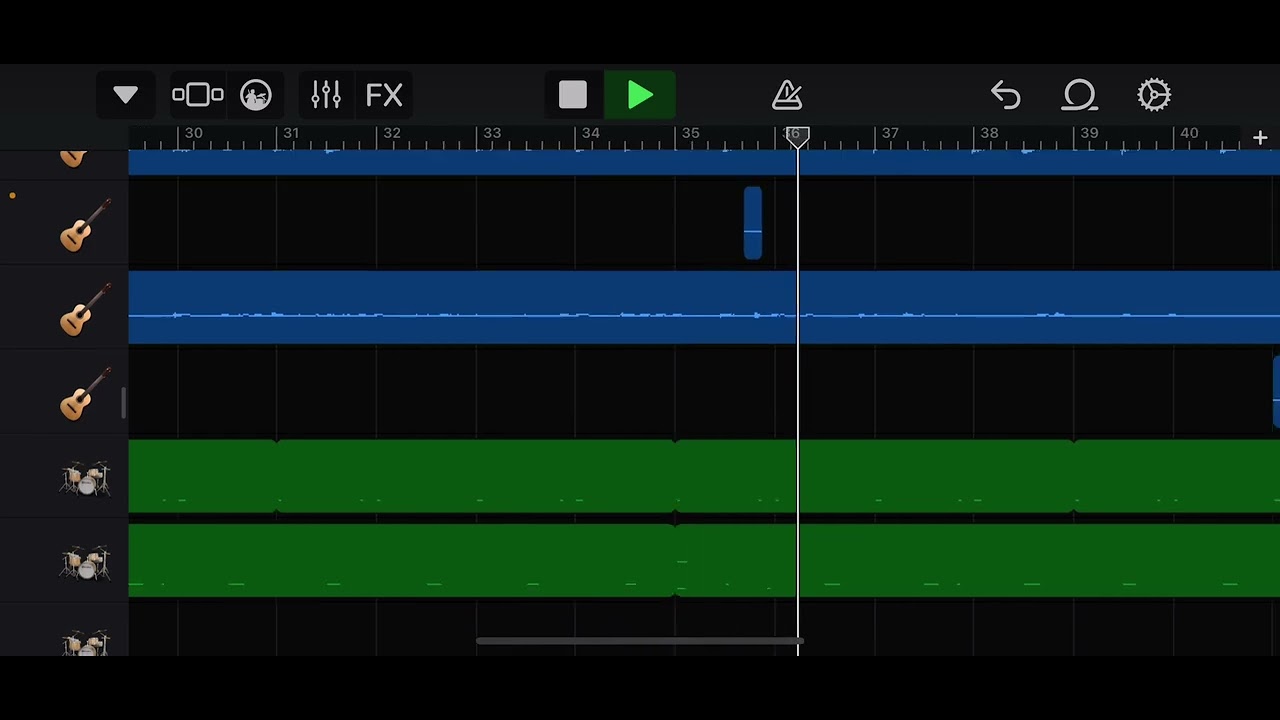Image resolution: width=1280 pixels, height=720 pixels.
Task: Click bar 30 on the ruler
Action: click(x=193, y=133)
